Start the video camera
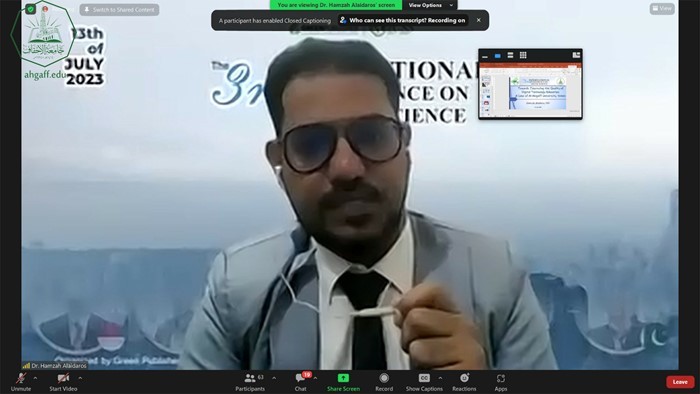The height and width of the screenshot is (394, 700). pos(63,382)
